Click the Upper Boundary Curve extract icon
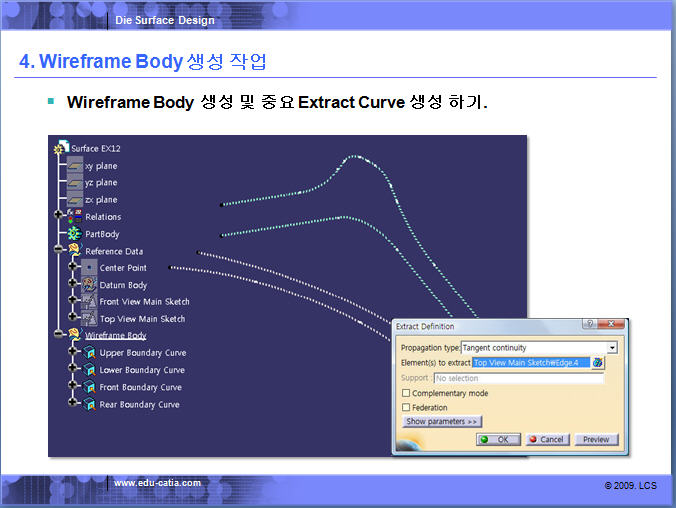This screenshot has width=676, height=508. [x=89, y=353]
